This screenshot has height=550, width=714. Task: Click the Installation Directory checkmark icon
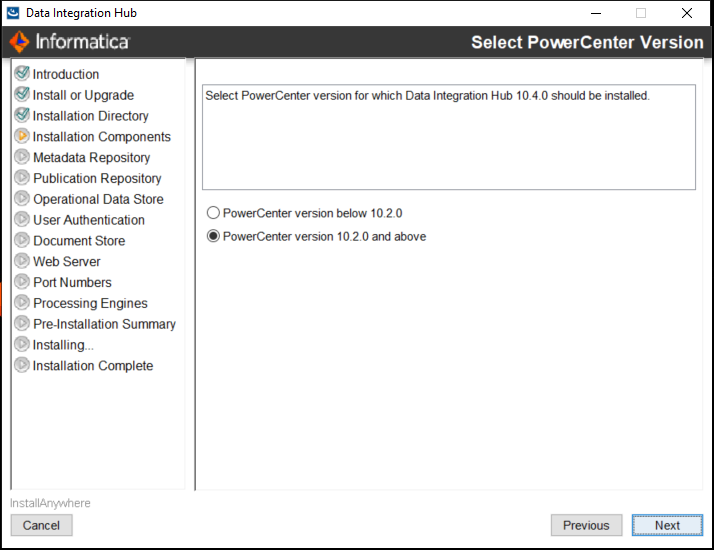pyautogui.click(x=22, y=115)
